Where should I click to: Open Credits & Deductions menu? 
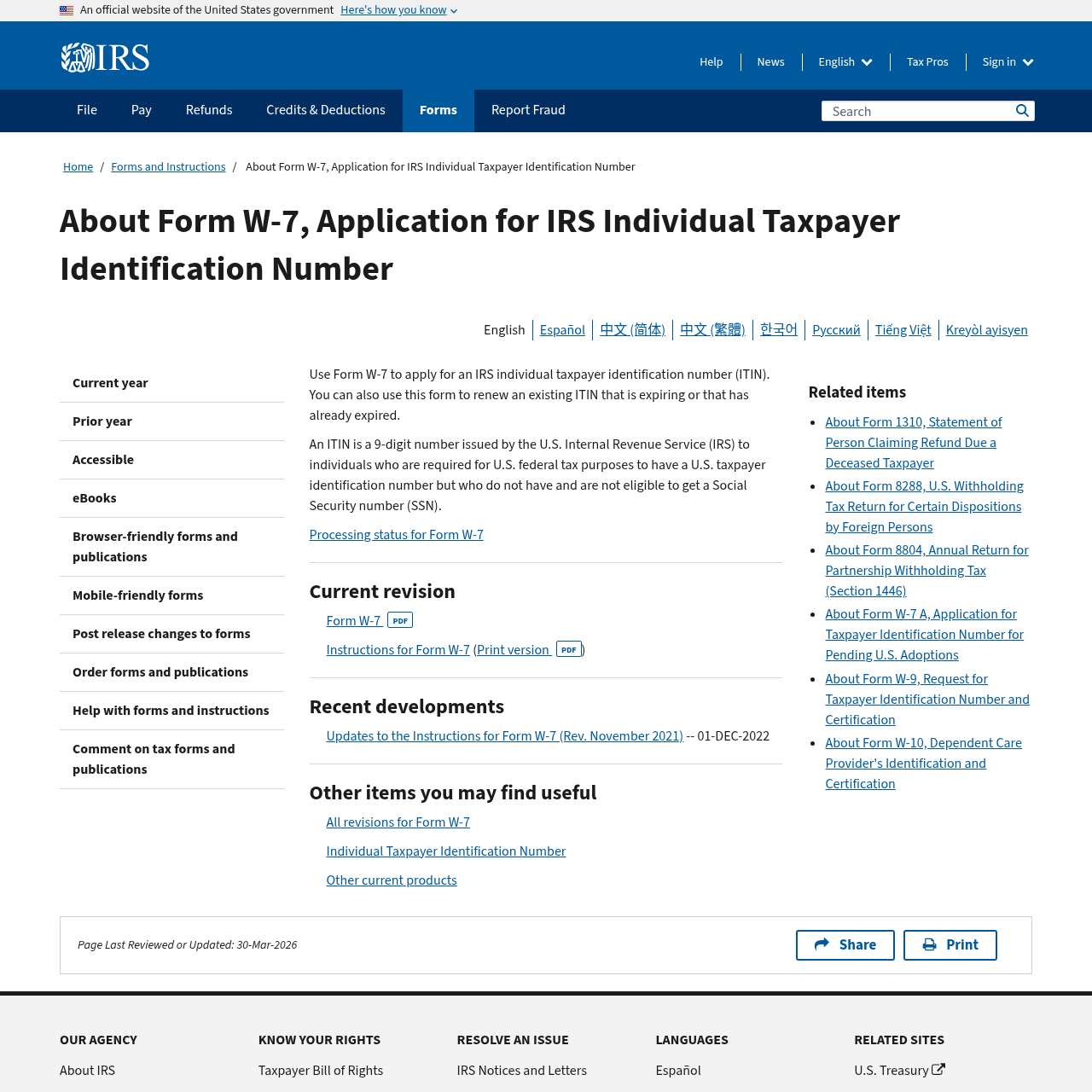326,110
